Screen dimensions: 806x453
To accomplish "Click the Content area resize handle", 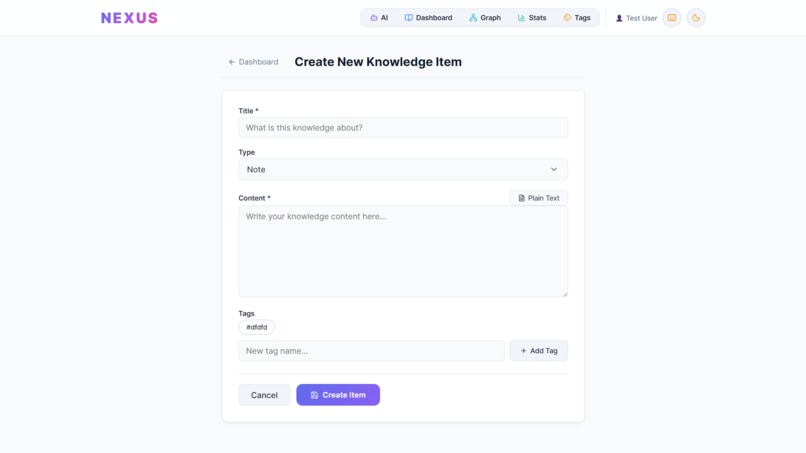I will 564,294.
